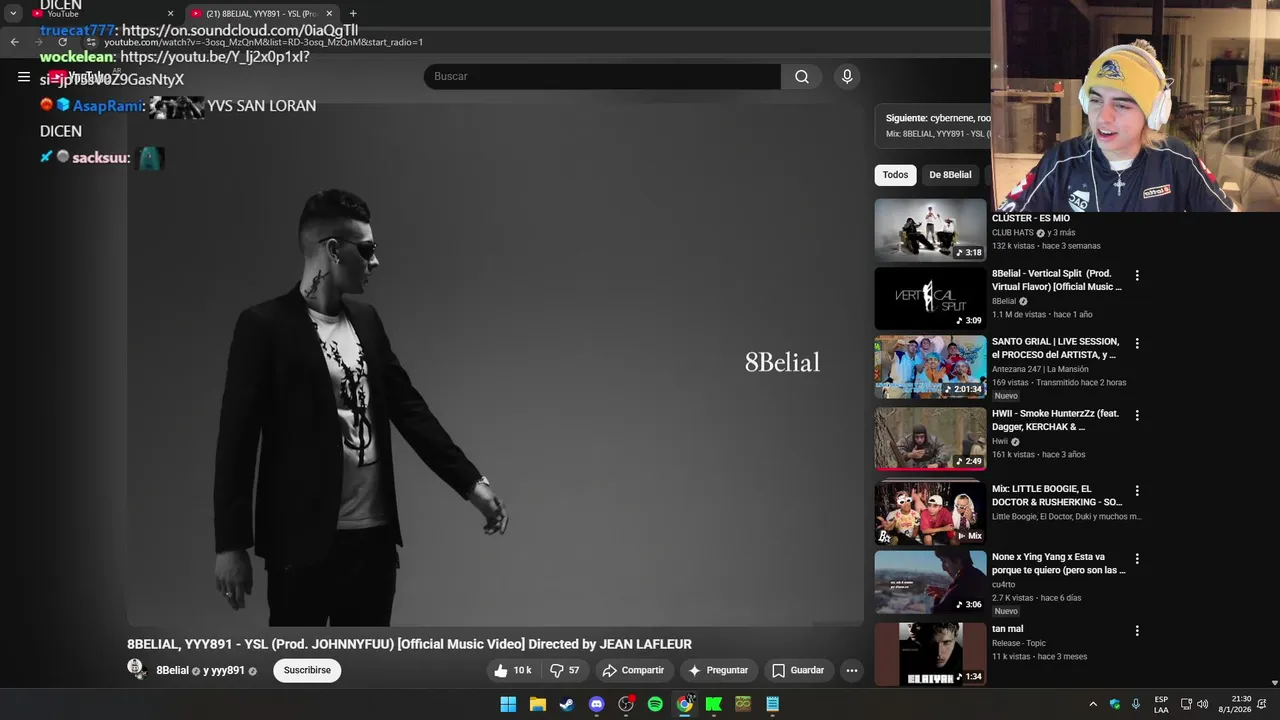The height and width of the screenshot is (720, 1280).
Task: Close the first YouTube browser tab
Action: [x=170, y=14]
